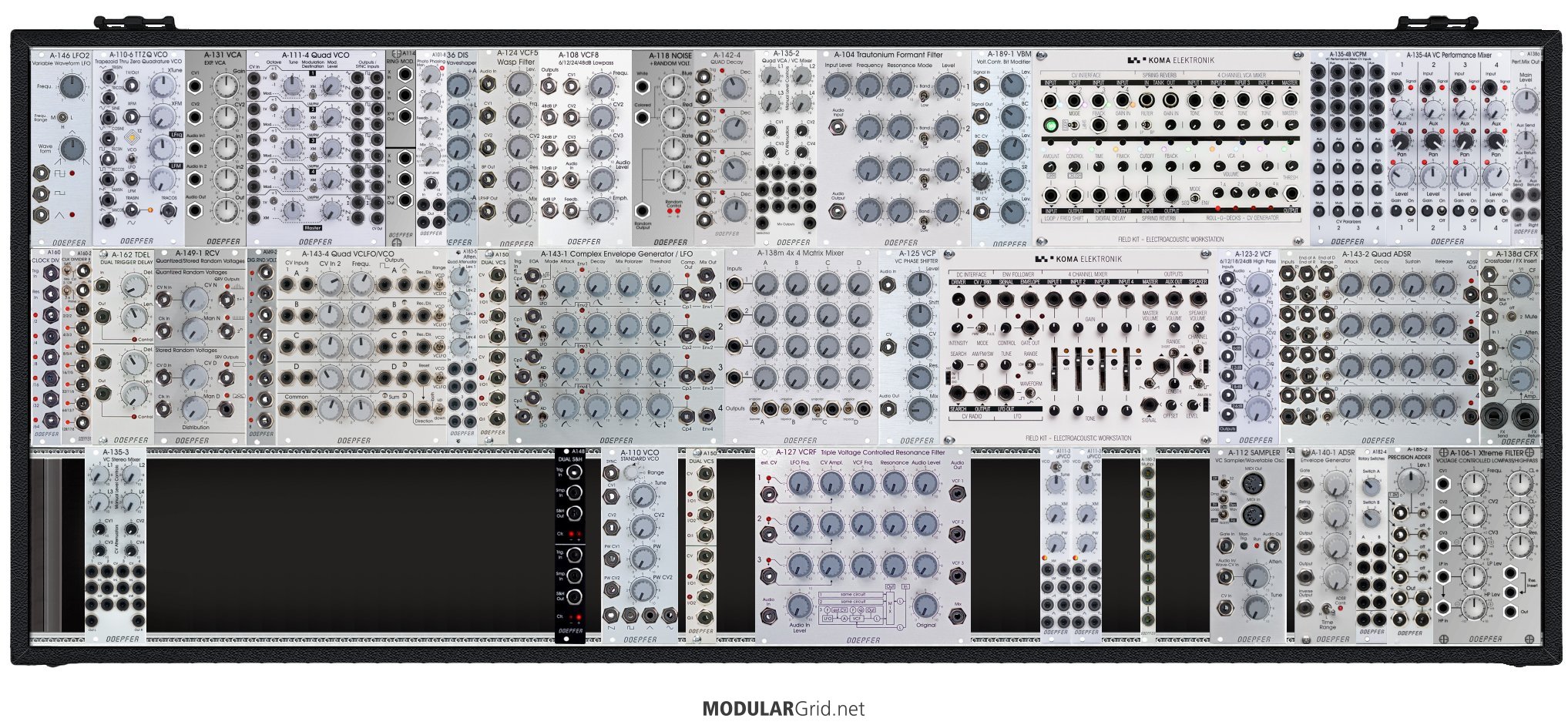Click the "A-138m 4x 4 Matrix Mixer" title
Screen dimensions: 1568x725
click(x=800, y=253)
